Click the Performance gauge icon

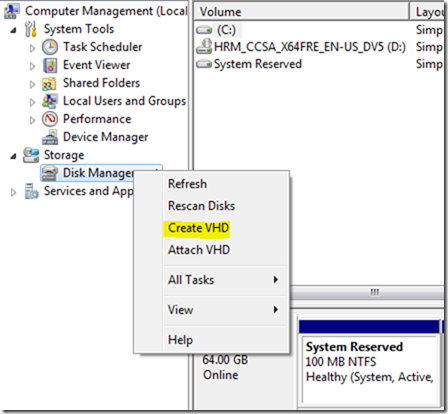(50, 119)
